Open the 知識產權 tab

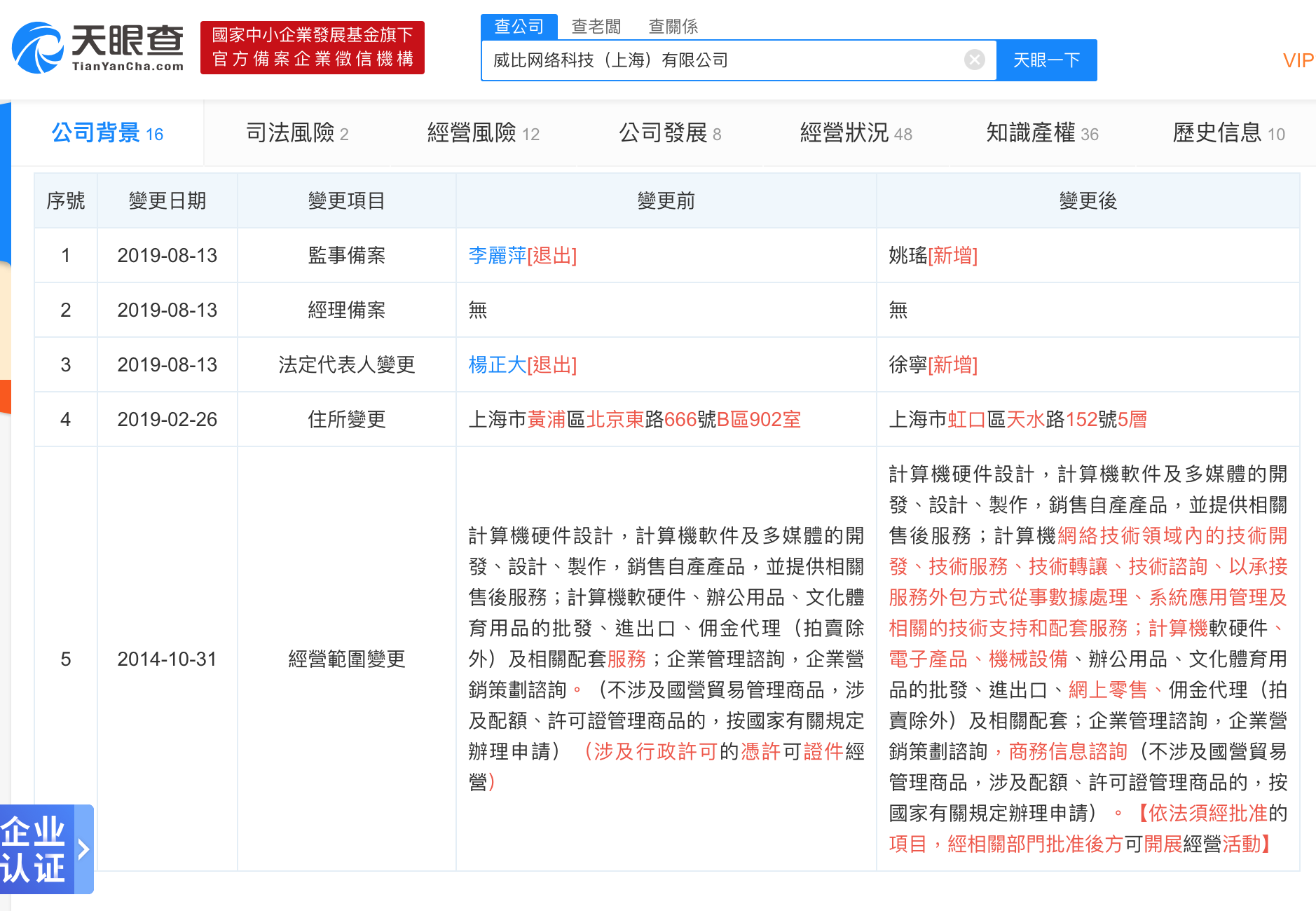click(x=1043, y=132)
